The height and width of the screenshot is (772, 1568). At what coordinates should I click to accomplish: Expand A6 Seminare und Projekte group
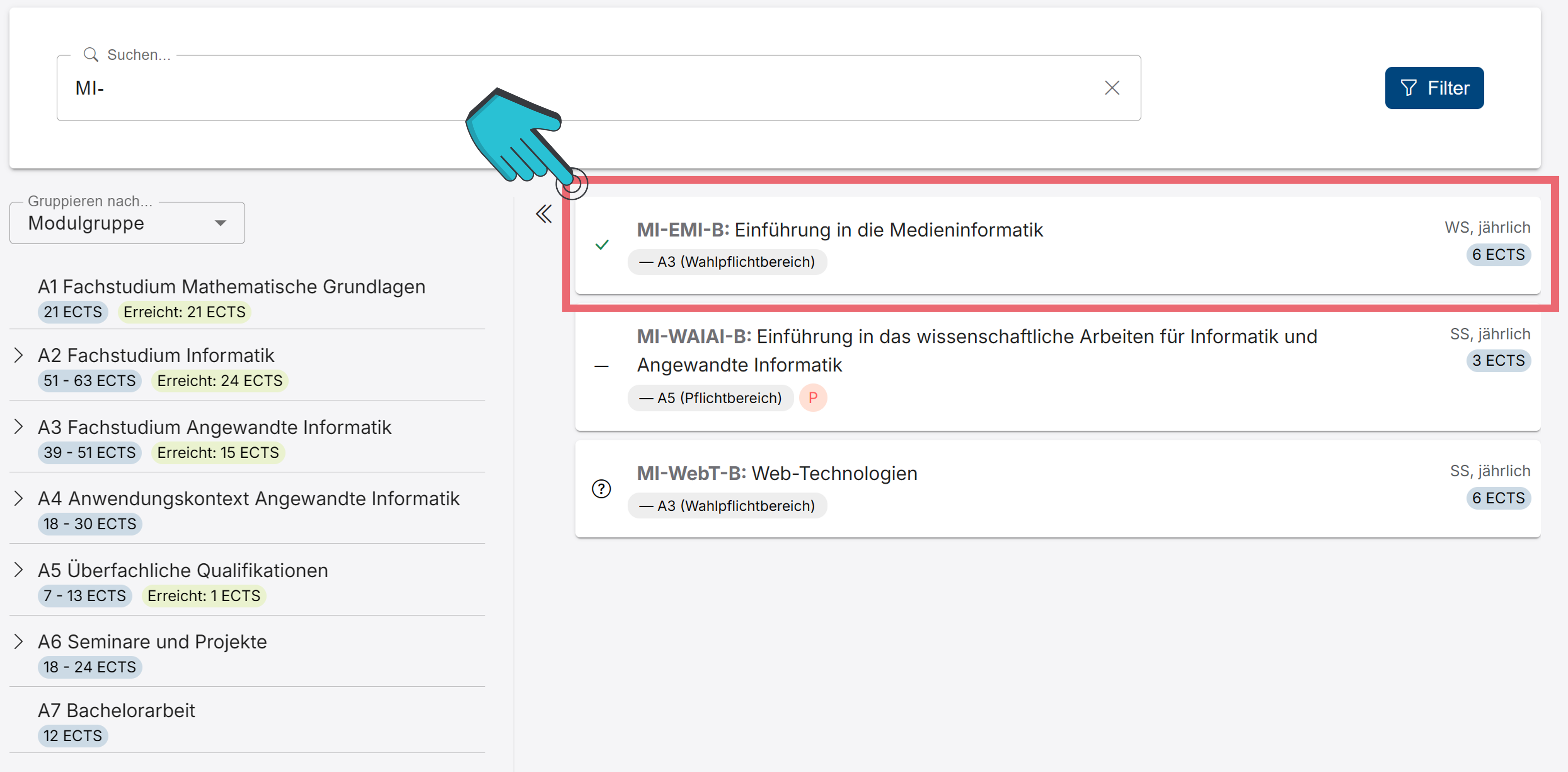18,641
